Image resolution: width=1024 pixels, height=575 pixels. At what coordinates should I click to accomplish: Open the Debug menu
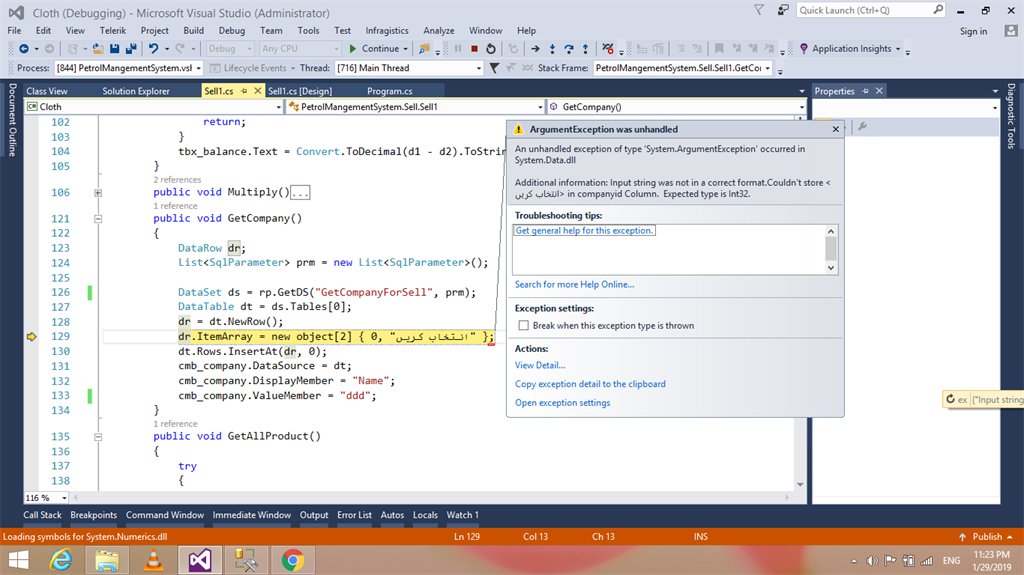point(232,31)
